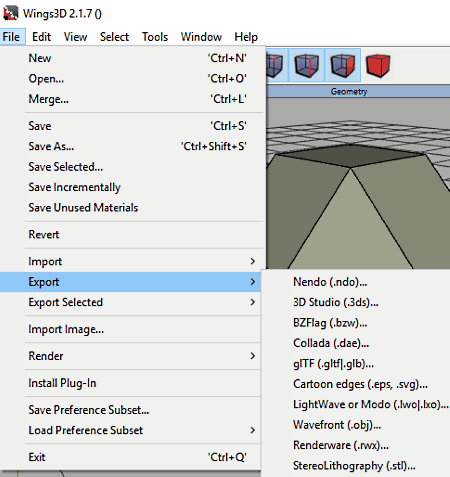Viewport: 450px width, 477px height.
Task: Export as StereoLithography (.stl)...
Action: tap(356, 466)
